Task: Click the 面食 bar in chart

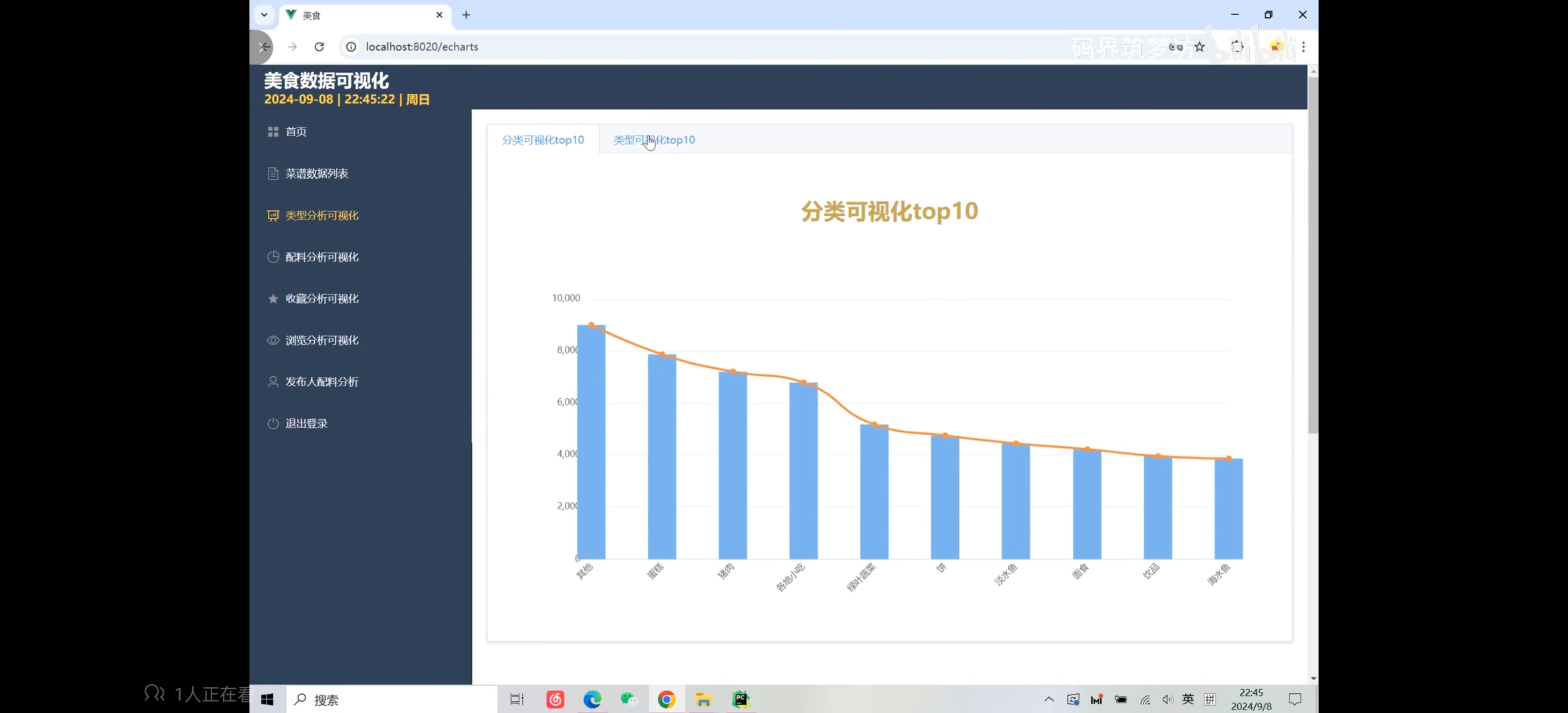Action: tap(1087, 504)
